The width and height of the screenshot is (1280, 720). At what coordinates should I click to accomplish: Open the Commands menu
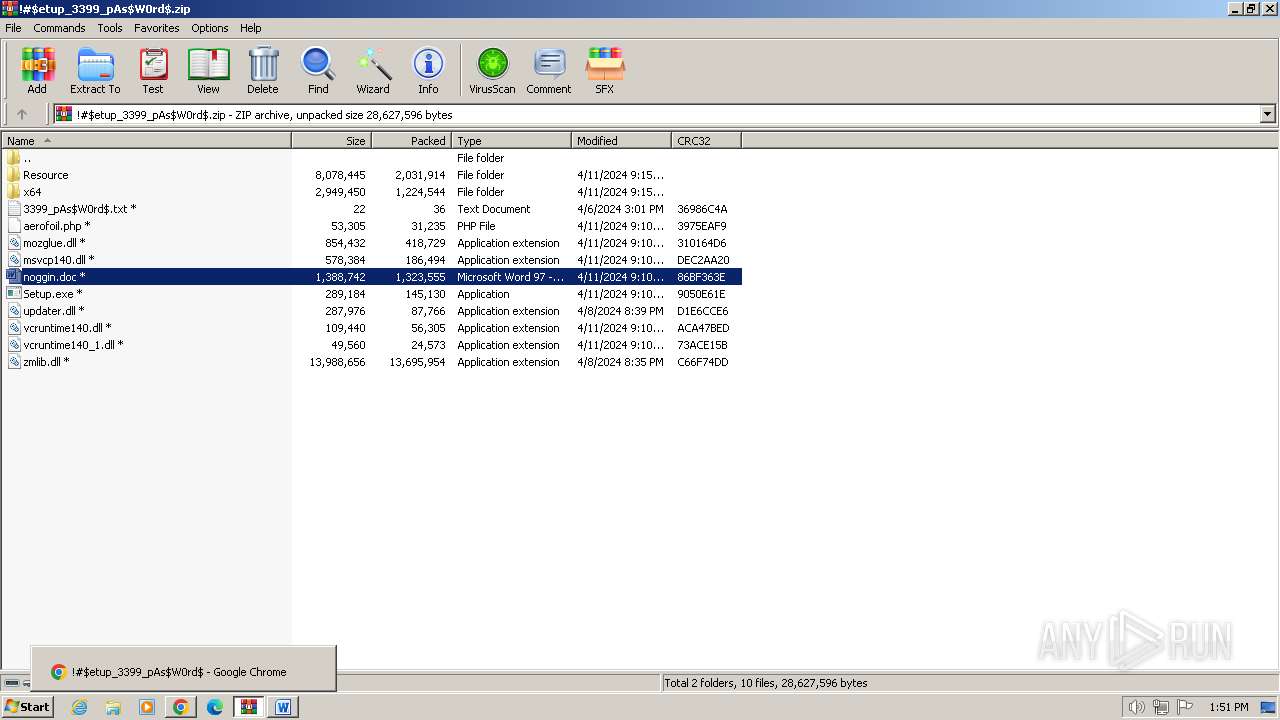(59, 28)
